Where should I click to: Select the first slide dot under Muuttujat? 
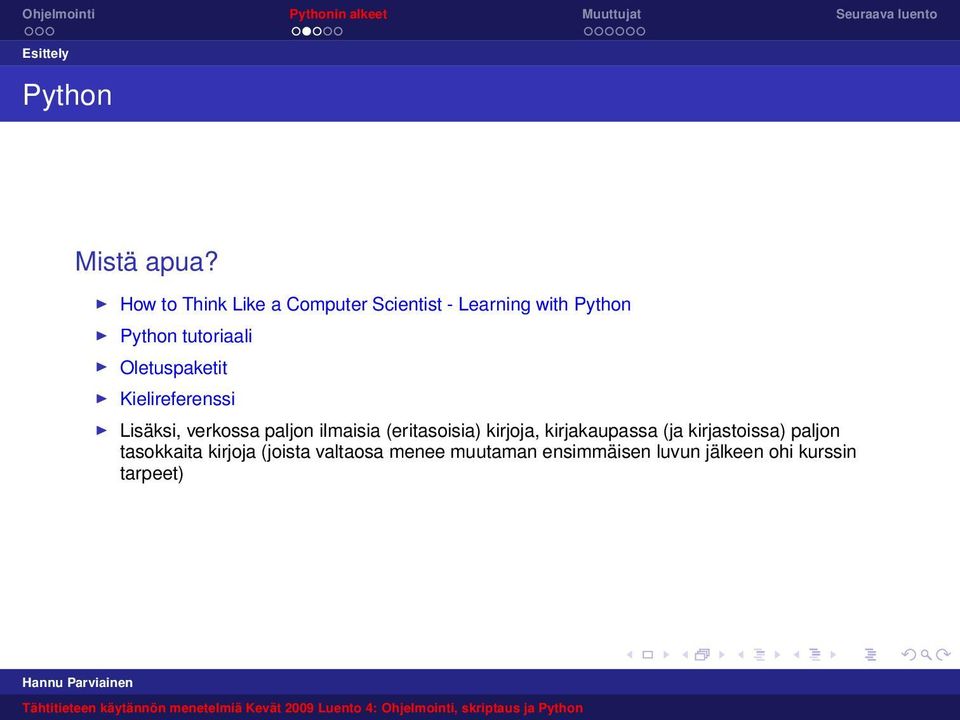pyautogui.click(x=588, y=31)
